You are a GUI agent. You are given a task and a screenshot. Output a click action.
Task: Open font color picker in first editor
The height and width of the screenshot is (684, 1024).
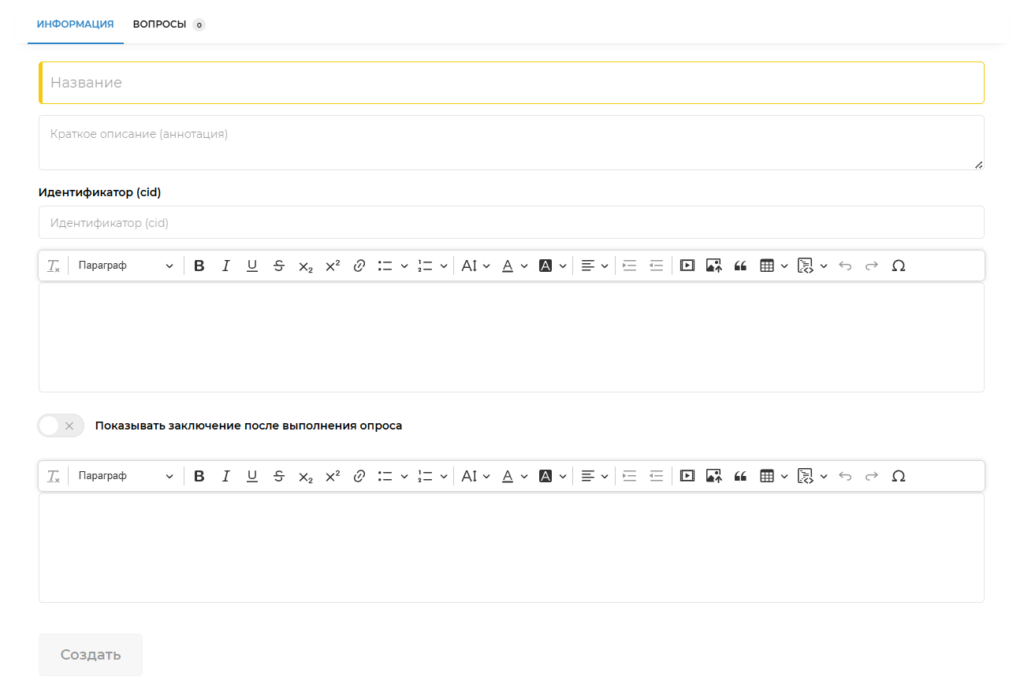[x=514, y=266]
